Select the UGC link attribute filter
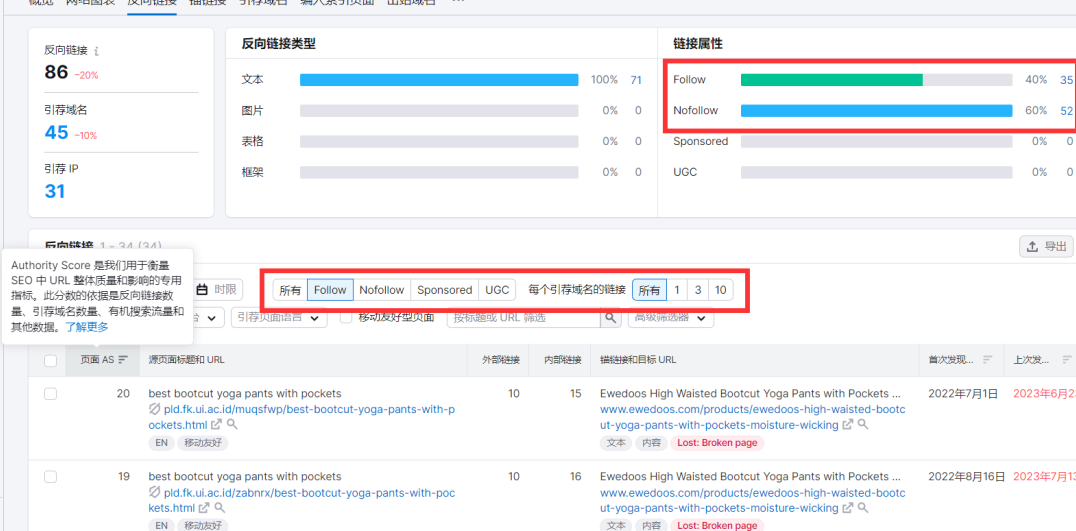Viewport: 1076px width, 531px height. pos(497,290)
